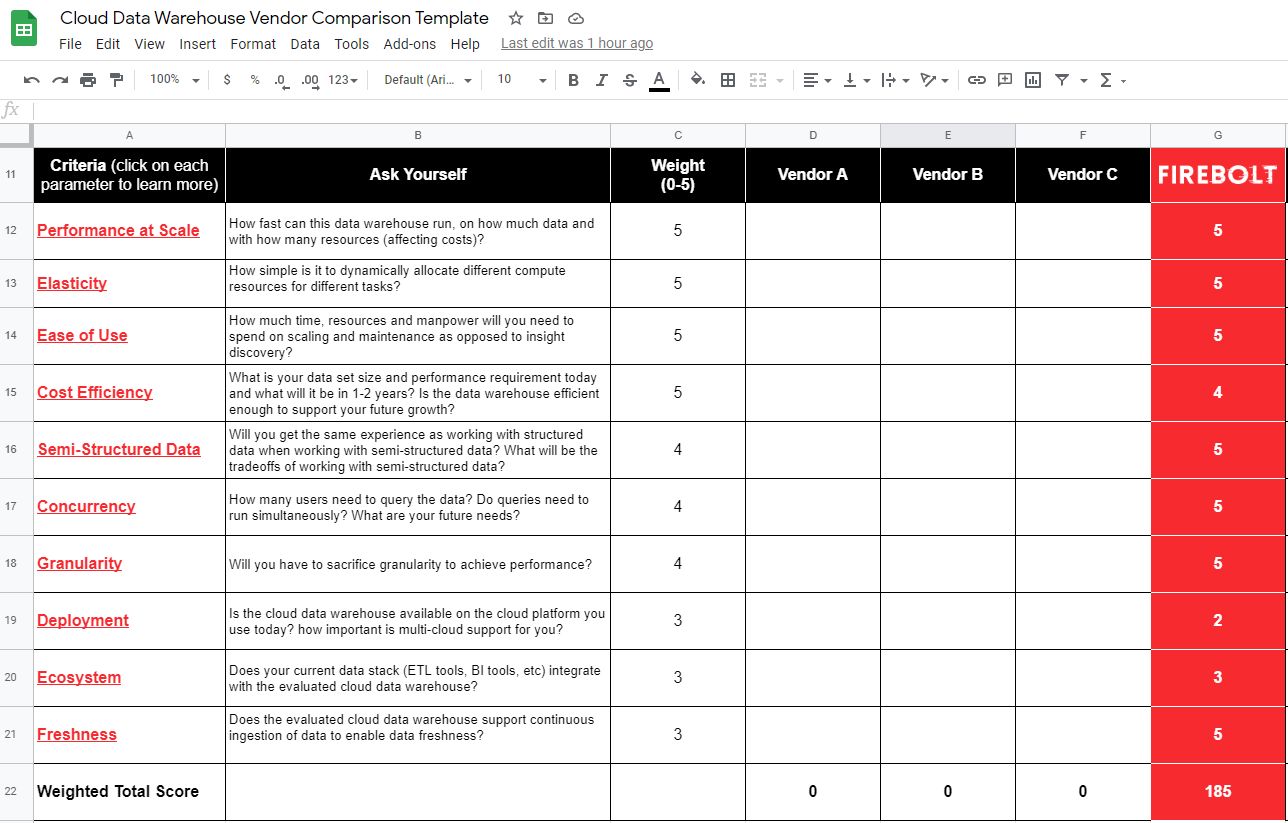
Task: Create a filter with the Filter icon
Action: [x=1062, y=79]
